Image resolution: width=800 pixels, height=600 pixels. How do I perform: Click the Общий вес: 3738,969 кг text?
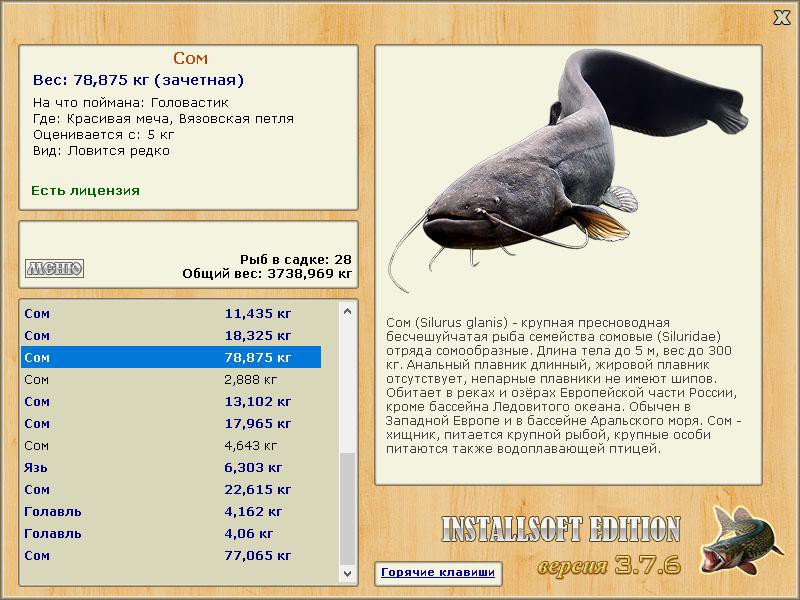coord(267,273)
